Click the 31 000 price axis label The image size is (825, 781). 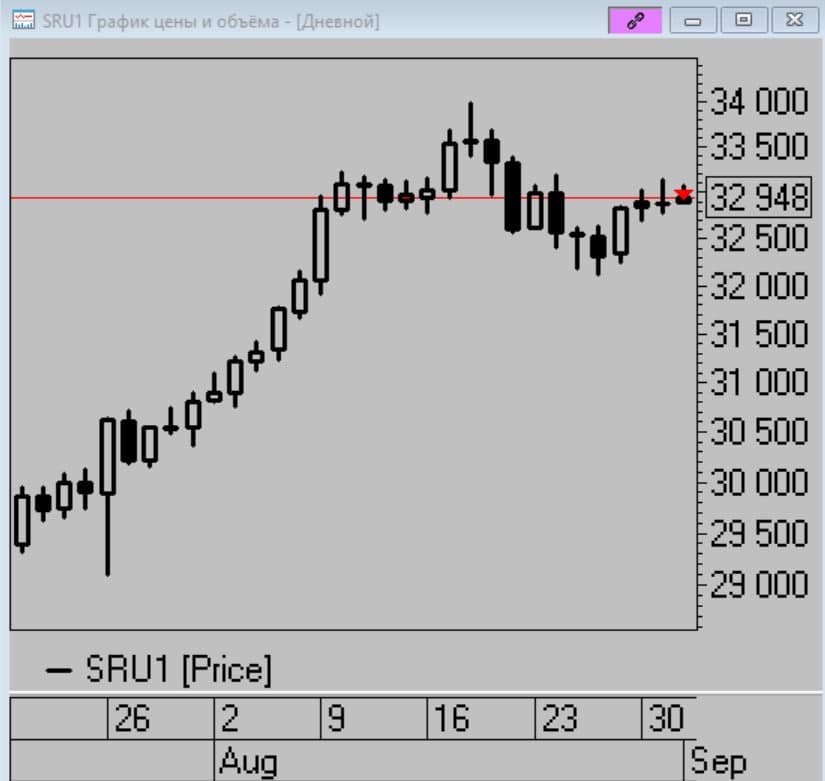click(759, 383)
